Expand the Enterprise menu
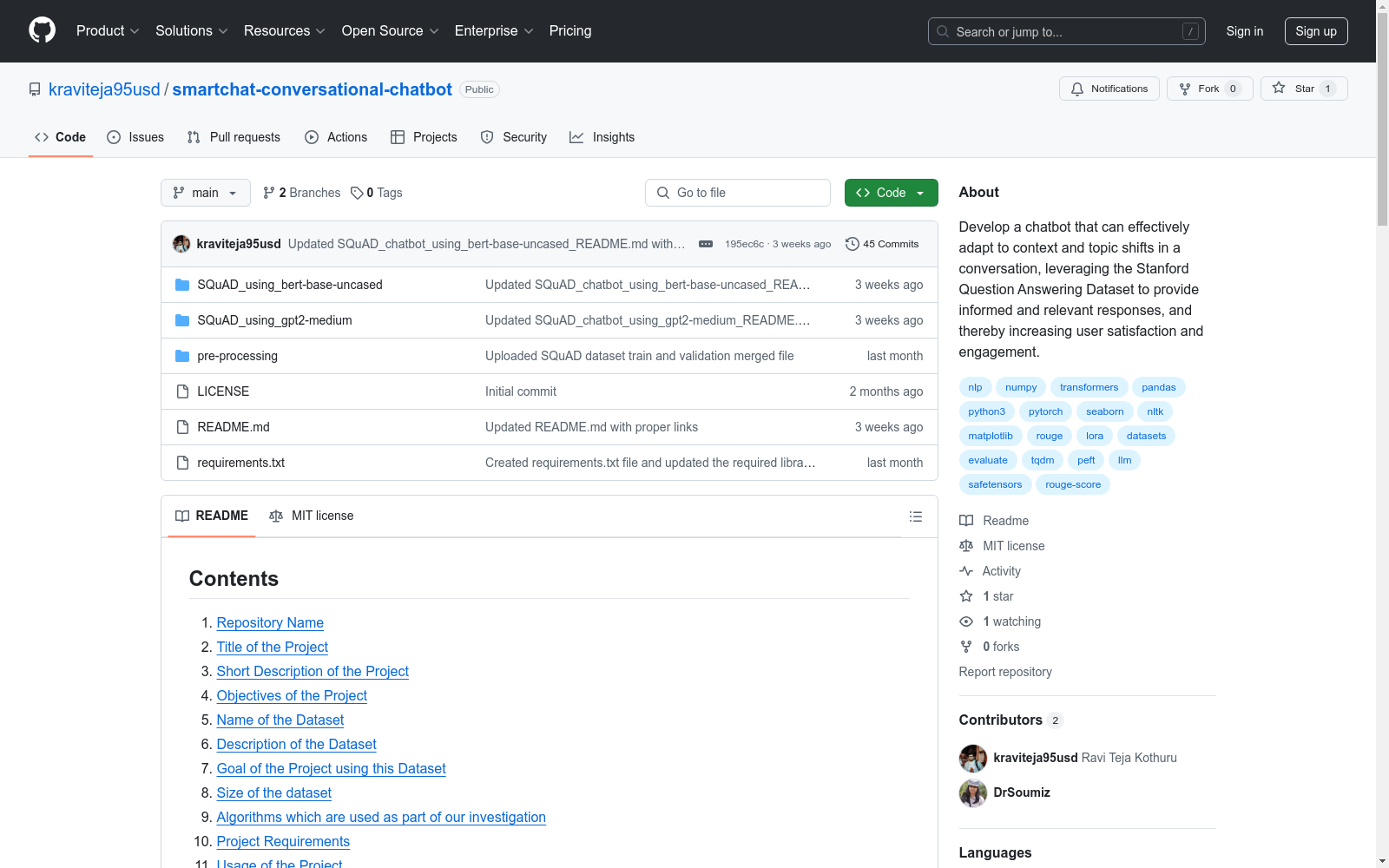The image size is (1389, 868). pos(494,31)
